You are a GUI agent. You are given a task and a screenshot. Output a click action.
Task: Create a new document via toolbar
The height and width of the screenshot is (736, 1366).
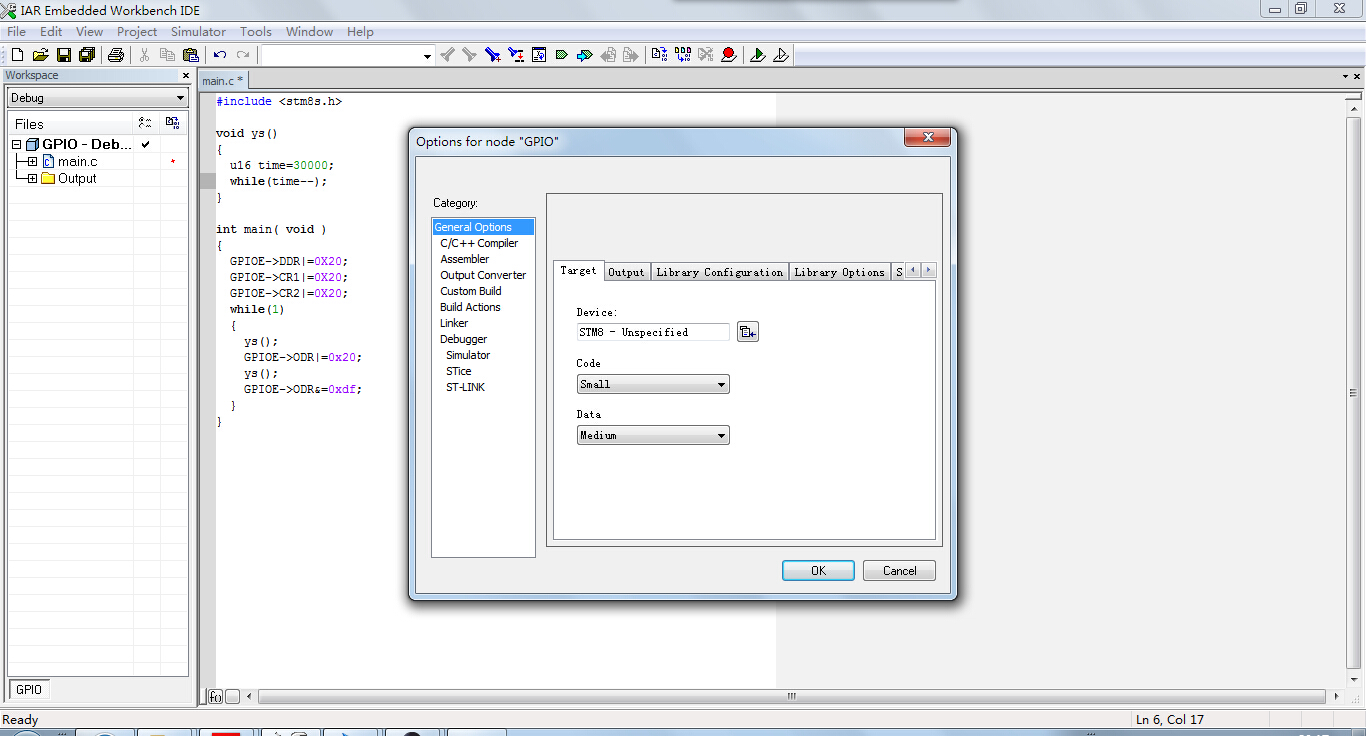tap(17, 55)
